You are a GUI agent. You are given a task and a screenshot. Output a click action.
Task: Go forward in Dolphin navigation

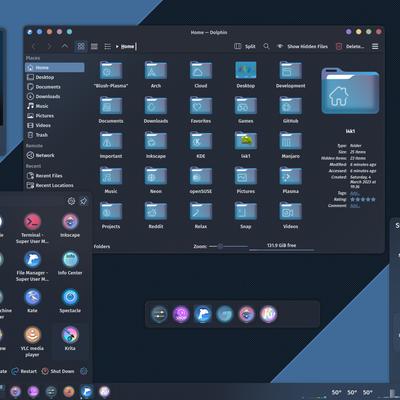click(49, 46)
